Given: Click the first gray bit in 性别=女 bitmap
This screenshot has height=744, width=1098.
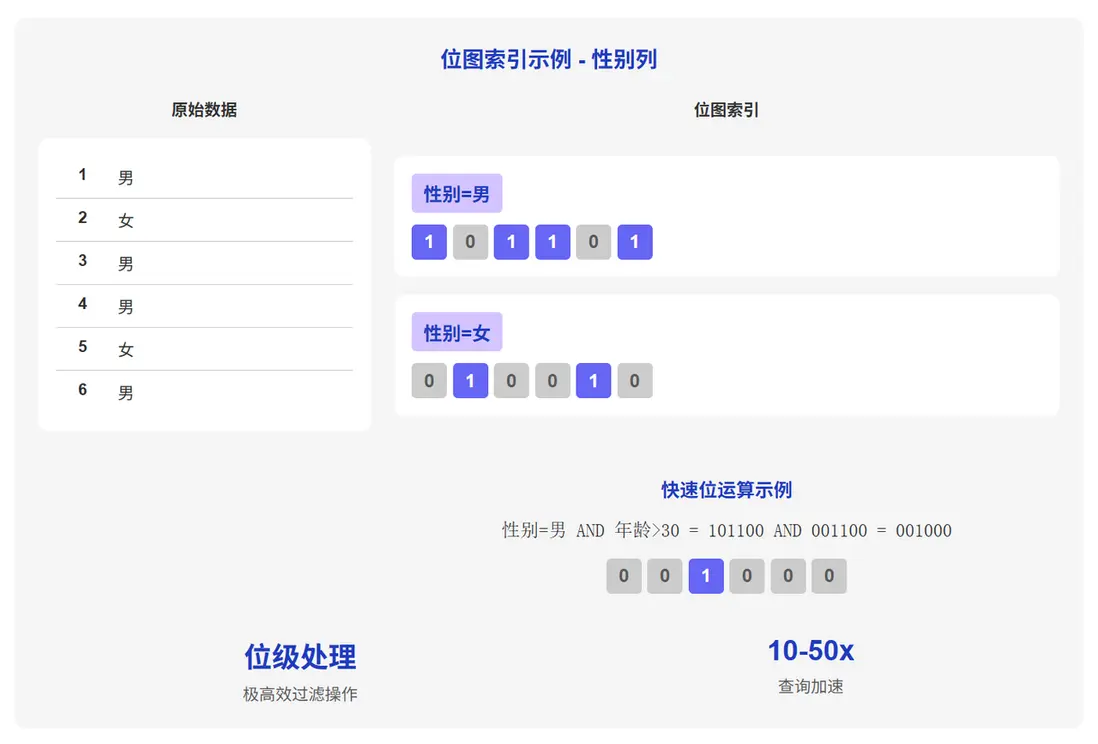Looking at the screenshot, I should click(x=429, y=381).
